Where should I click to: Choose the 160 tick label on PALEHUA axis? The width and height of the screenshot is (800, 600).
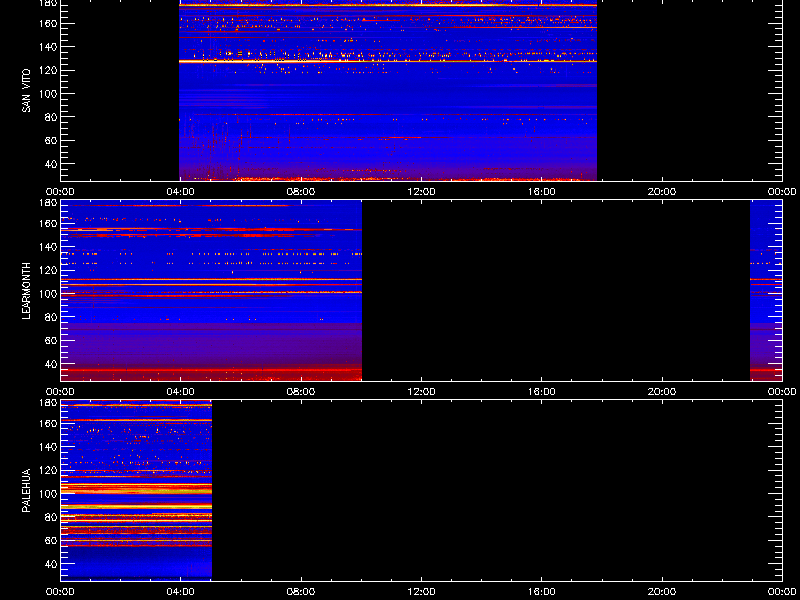[49, 423]
